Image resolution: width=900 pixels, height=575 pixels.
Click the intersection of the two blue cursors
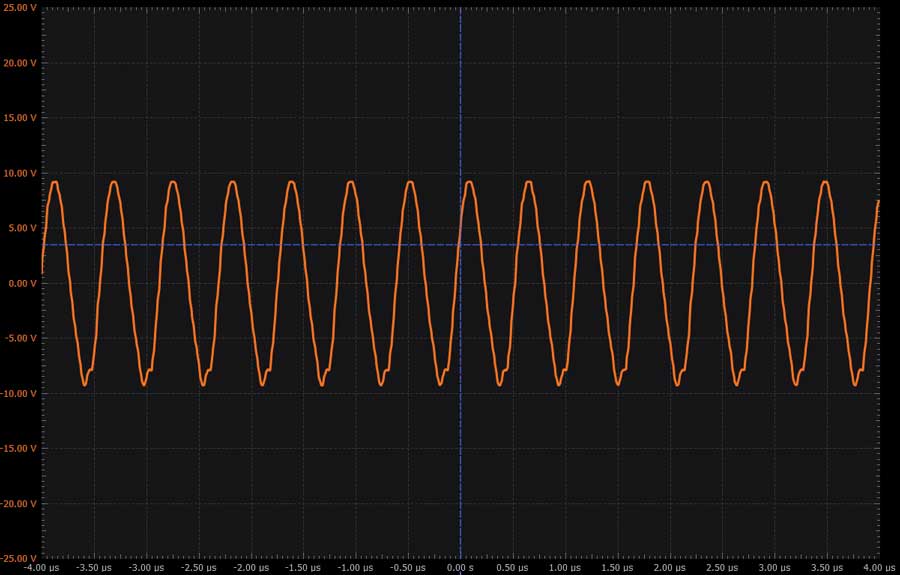point(460,245)
